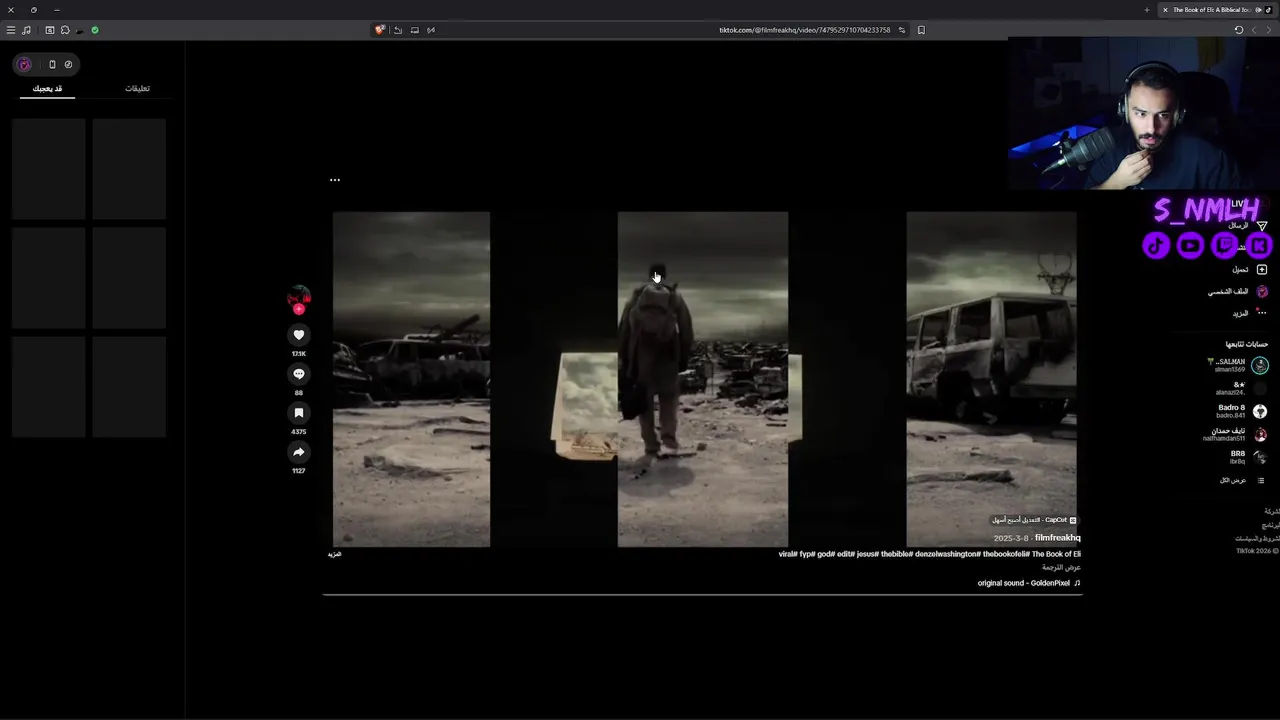The width and height of the screenshot is (1280, 720).
Task: Click the sidebar panel toolbar icon
Action: click(50, 30)
